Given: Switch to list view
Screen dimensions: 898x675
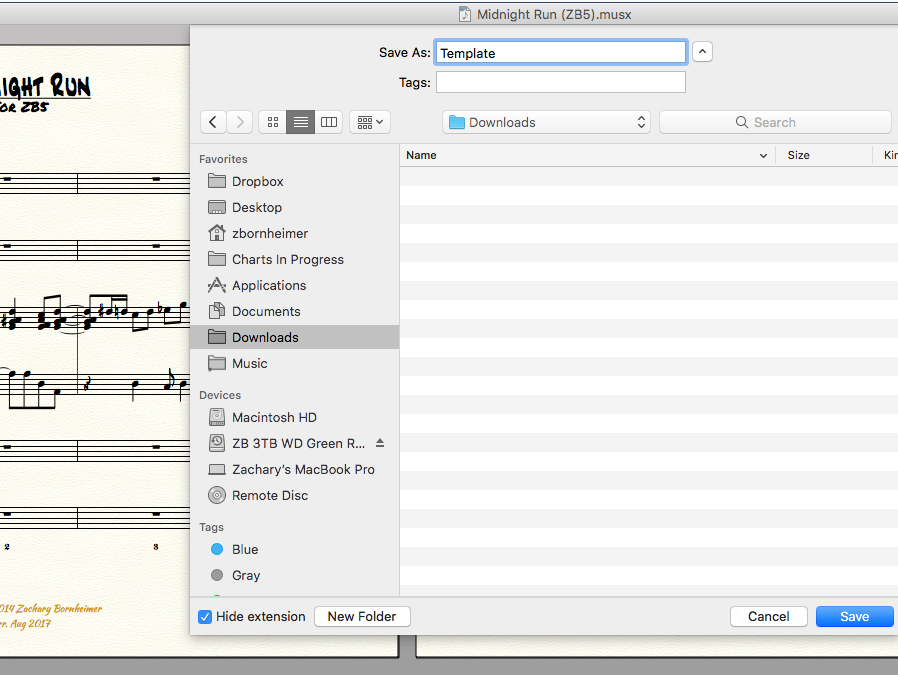Looking at the screenshot, I should coord(300,122).
